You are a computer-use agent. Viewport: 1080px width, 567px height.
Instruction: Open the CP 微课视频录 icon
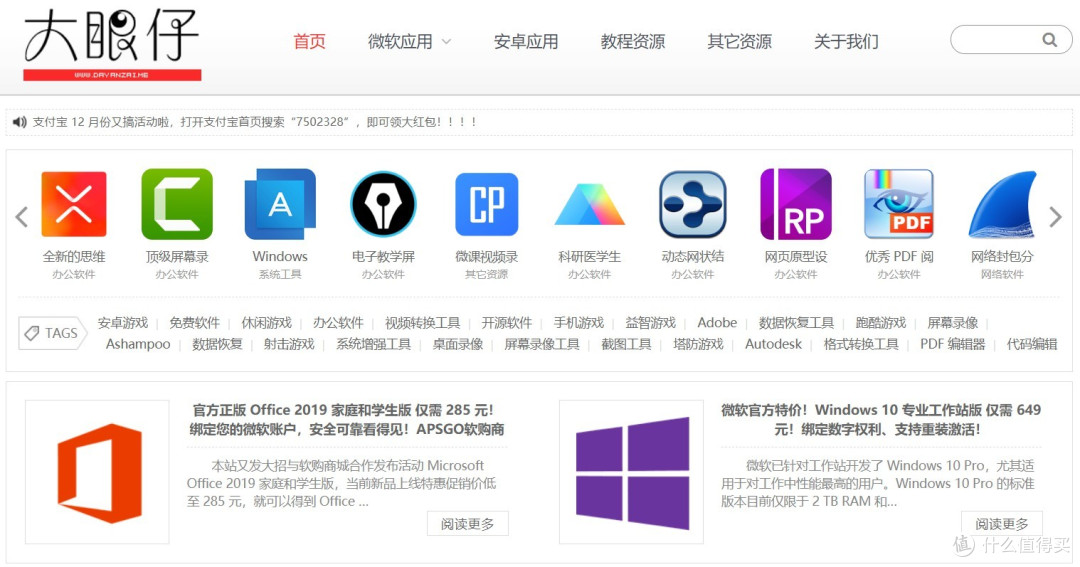[486, 204]
